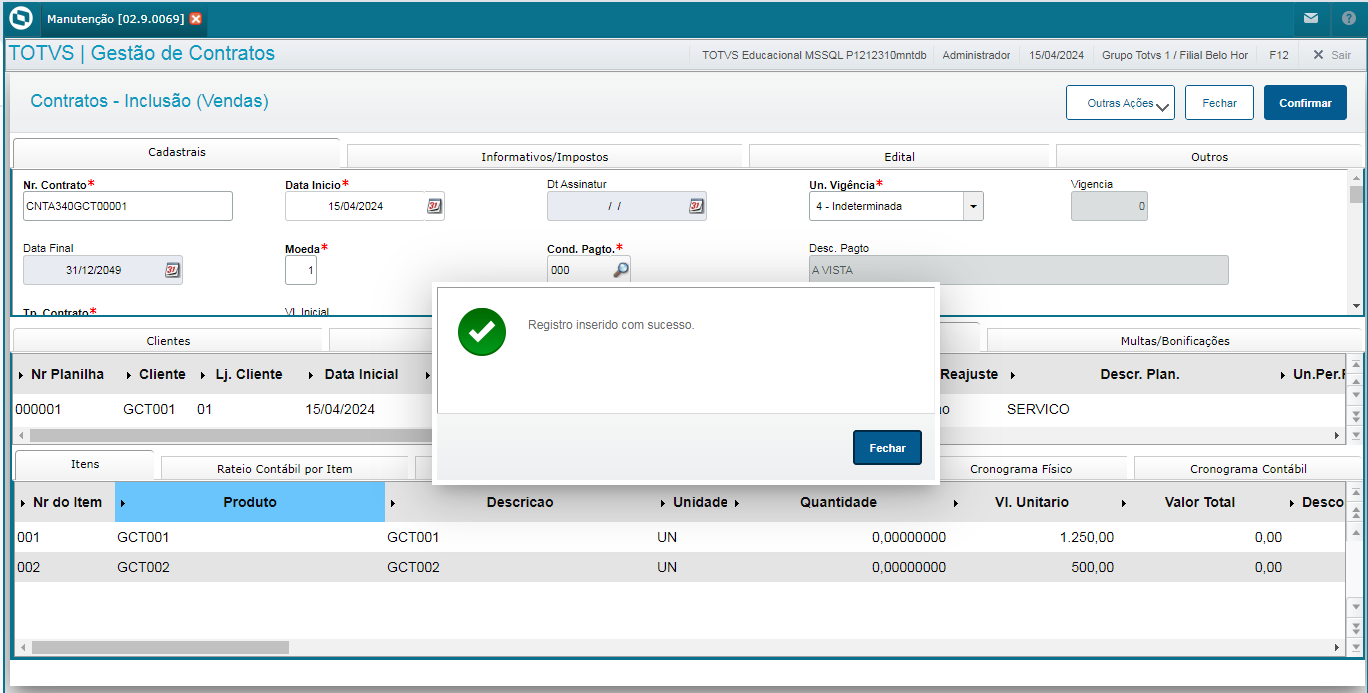Open the Outros tab
This screenshot has width=1368, height=693.
click(1209, 157)
